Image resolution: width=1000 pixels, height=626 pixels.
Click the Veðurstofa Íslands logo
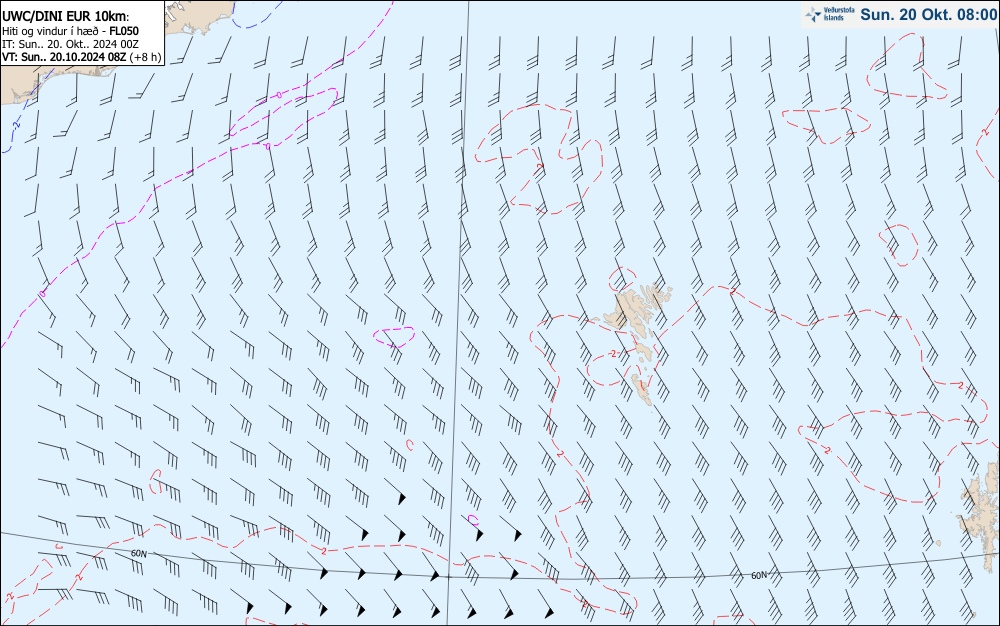point(830,14)
